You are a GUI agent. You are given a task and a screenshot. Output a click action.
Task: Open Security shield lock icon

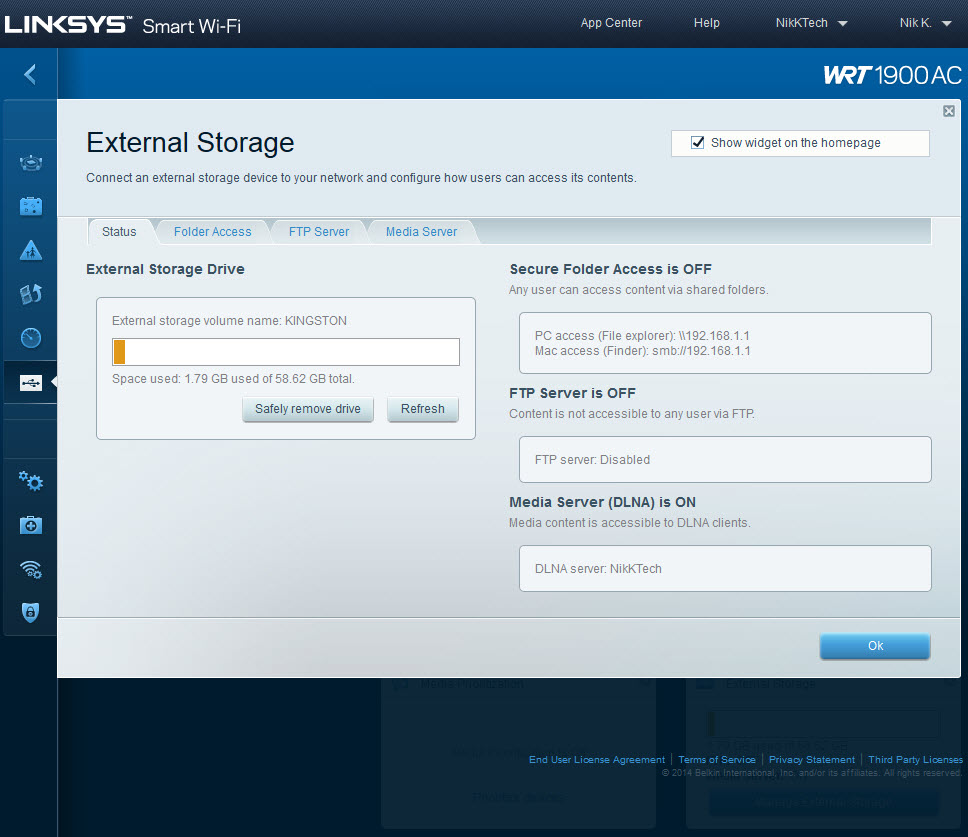[x=31, y=612]
